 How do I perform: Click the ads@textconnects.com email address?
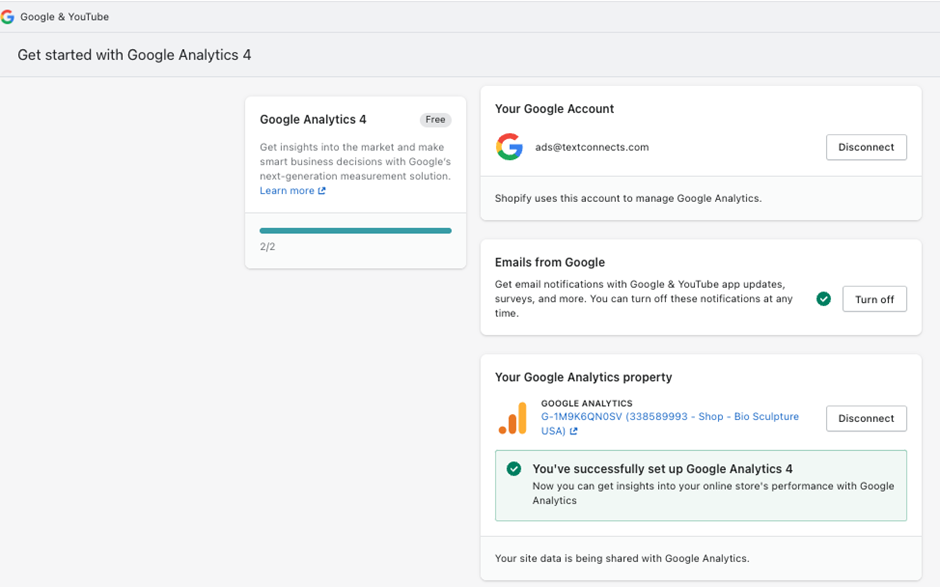[592, 147]
